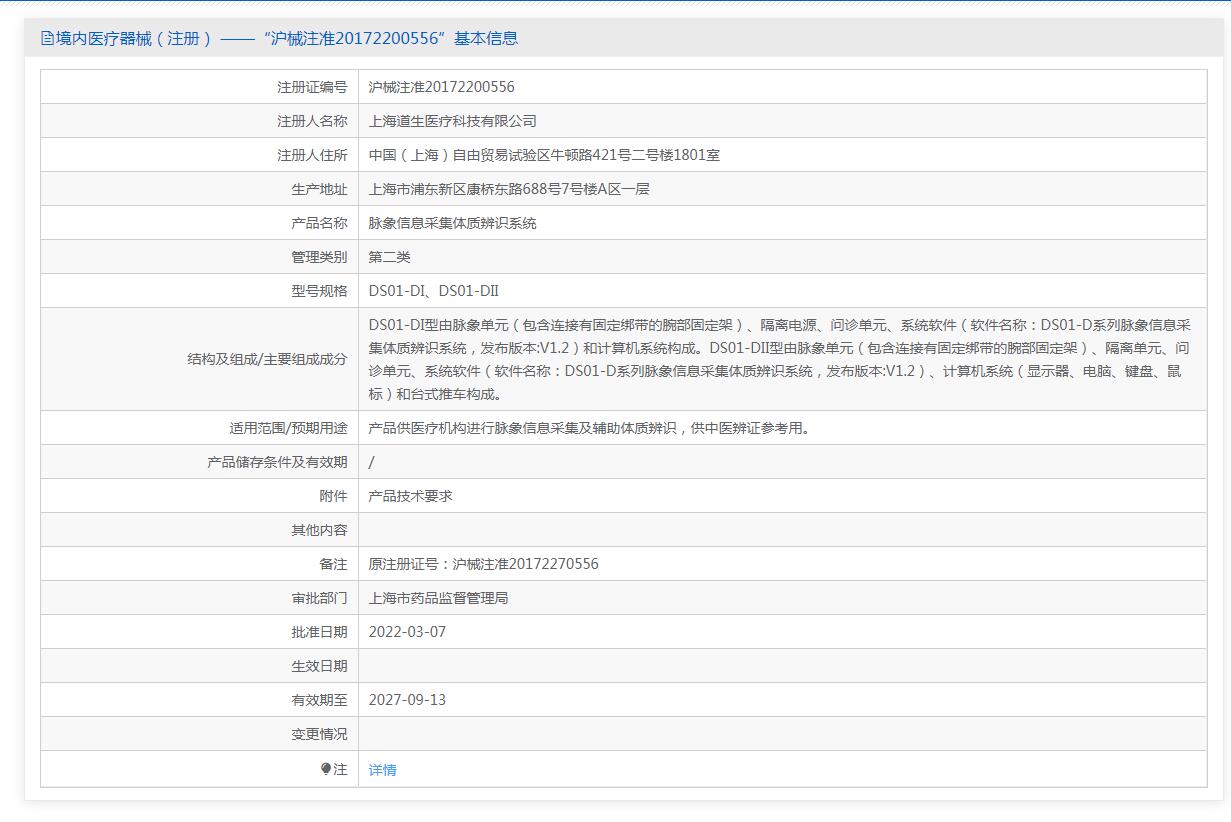
Task: Click the registrant address mentioning 牛顿路421号
Action: point(544,155)
